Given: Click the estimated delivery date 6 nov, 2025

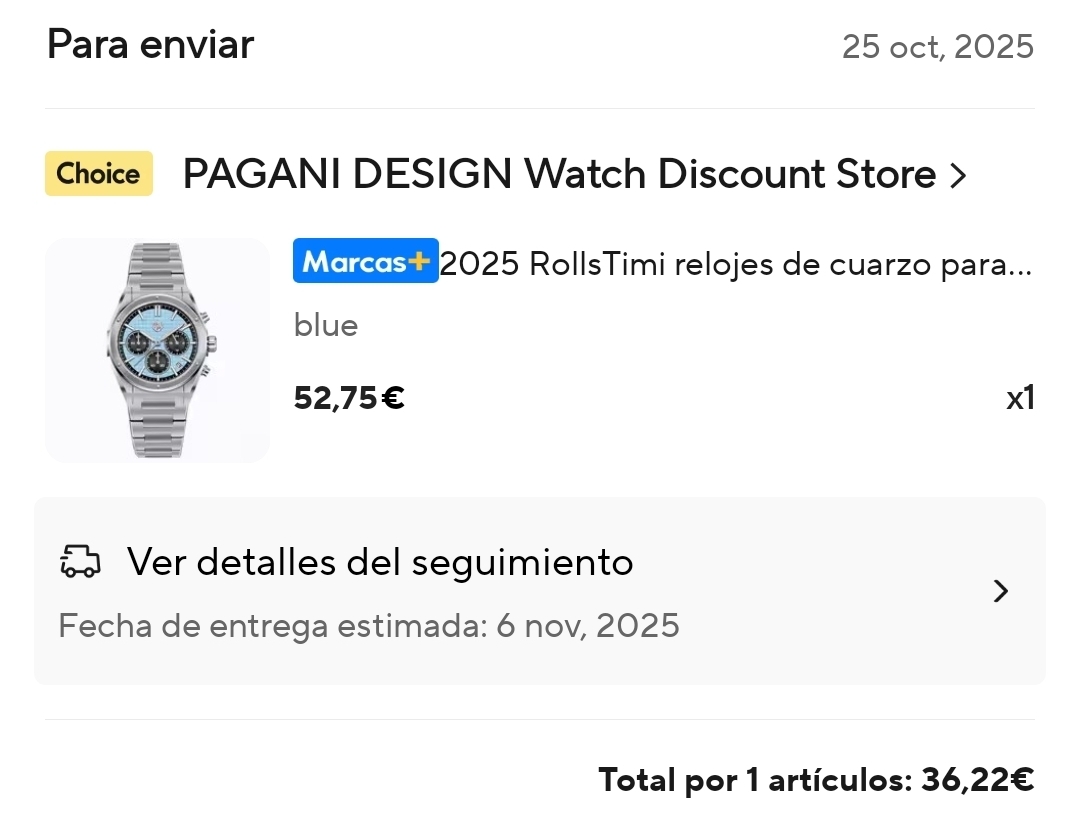Looking at the screenshot, I should [x=588, y=626].
